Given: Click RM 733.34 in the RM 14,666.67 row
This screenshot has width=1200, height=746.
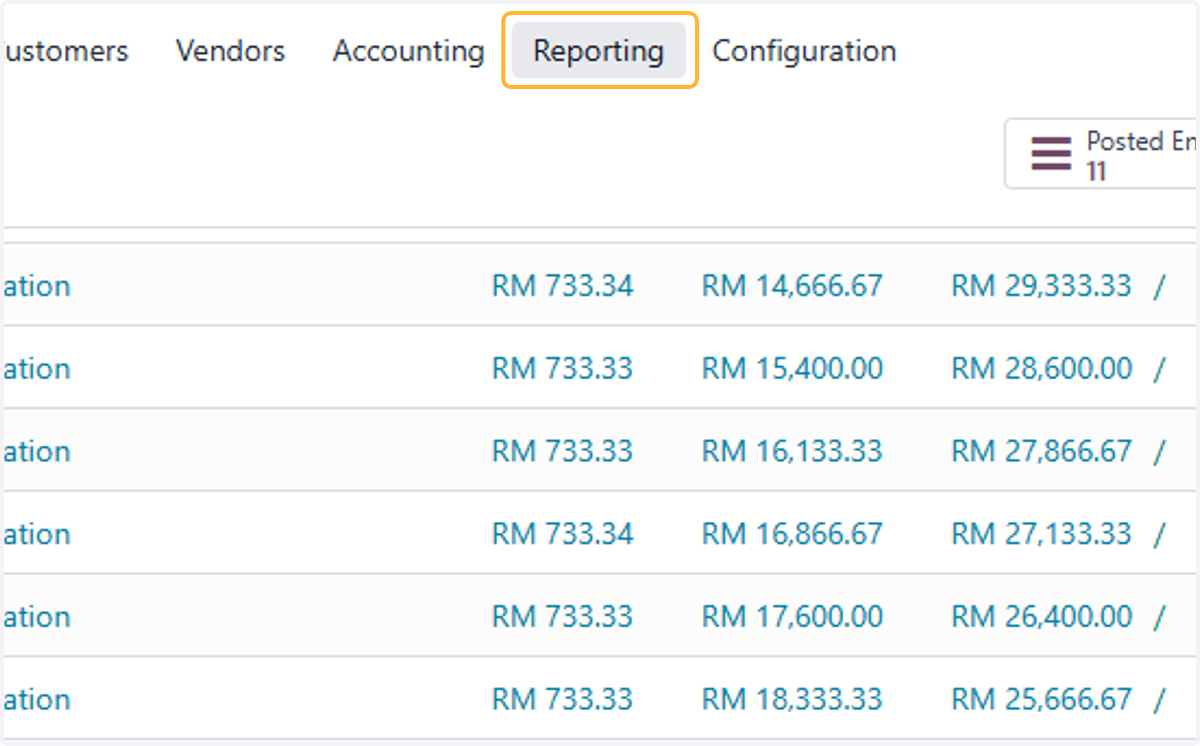Looking at the screenshot, I should [x=562, y=286].
